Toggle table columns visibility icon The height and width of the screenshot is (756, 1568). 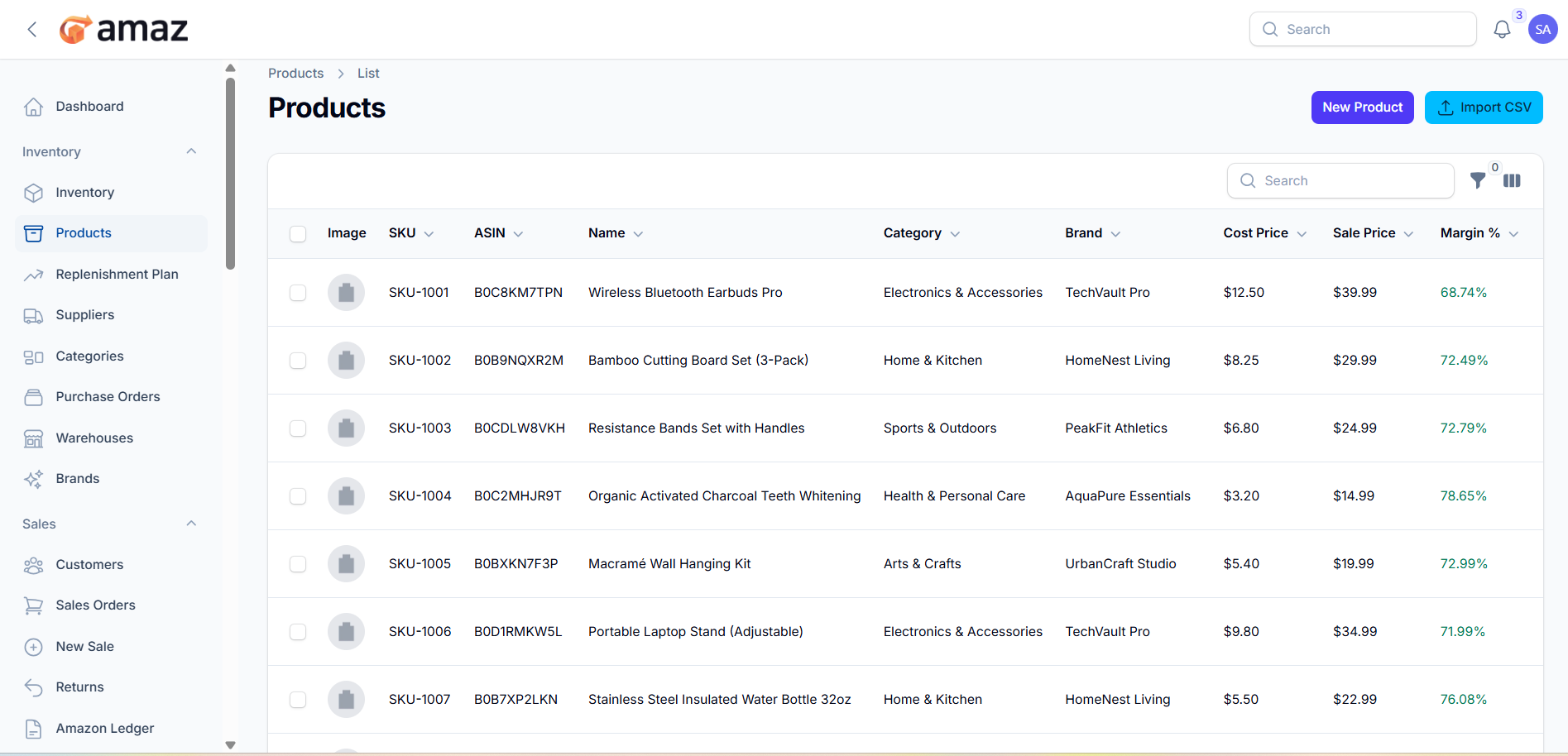1512,180
